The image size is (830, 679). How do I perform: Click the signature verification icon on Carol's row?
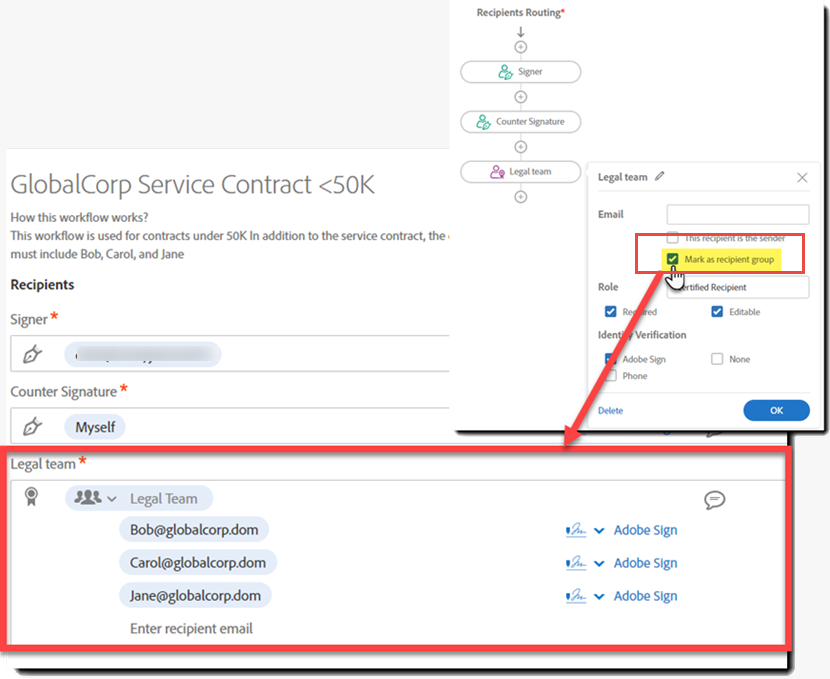pyautogui.click(x=576, y=563)
